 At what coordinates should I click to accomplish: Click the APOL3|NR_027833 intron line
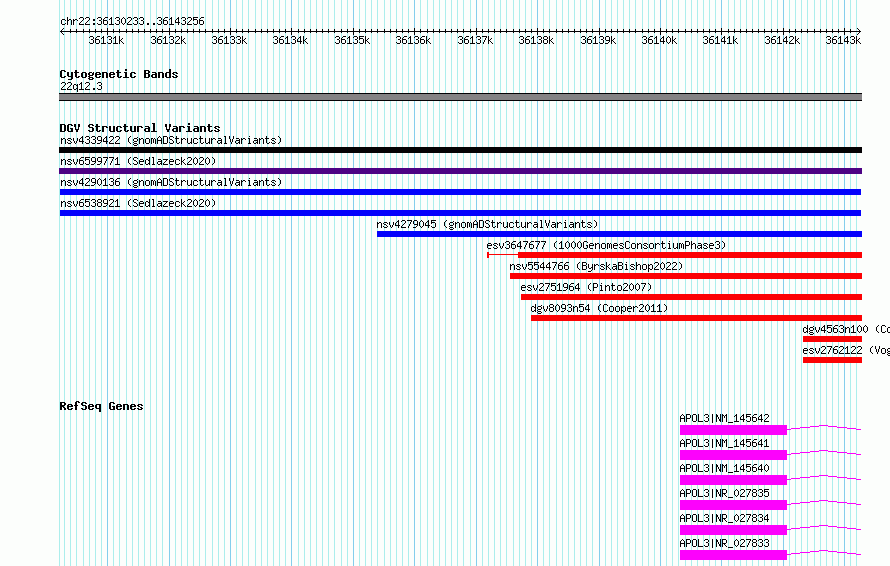824,552
